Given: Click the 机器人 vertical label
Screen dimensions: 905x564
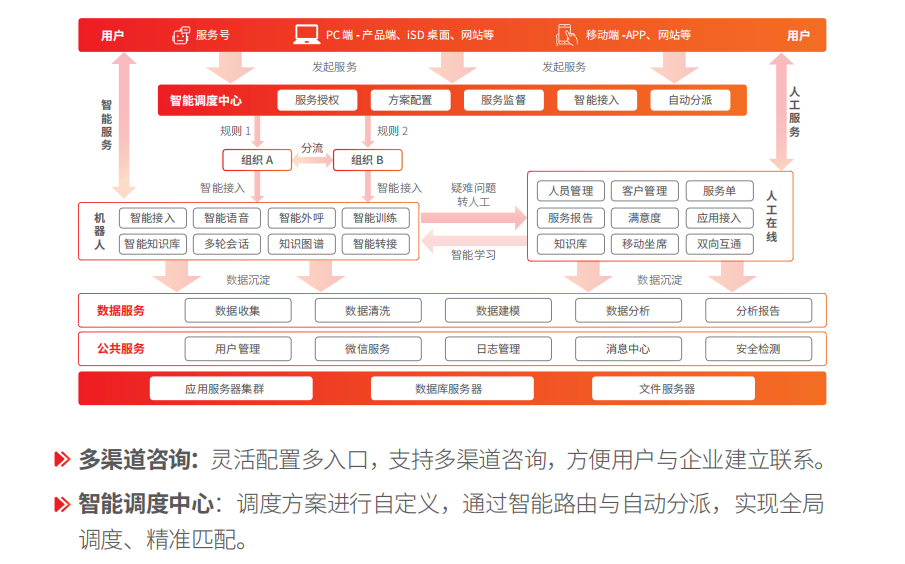Looking at the screenshot, I should point(99,231).
